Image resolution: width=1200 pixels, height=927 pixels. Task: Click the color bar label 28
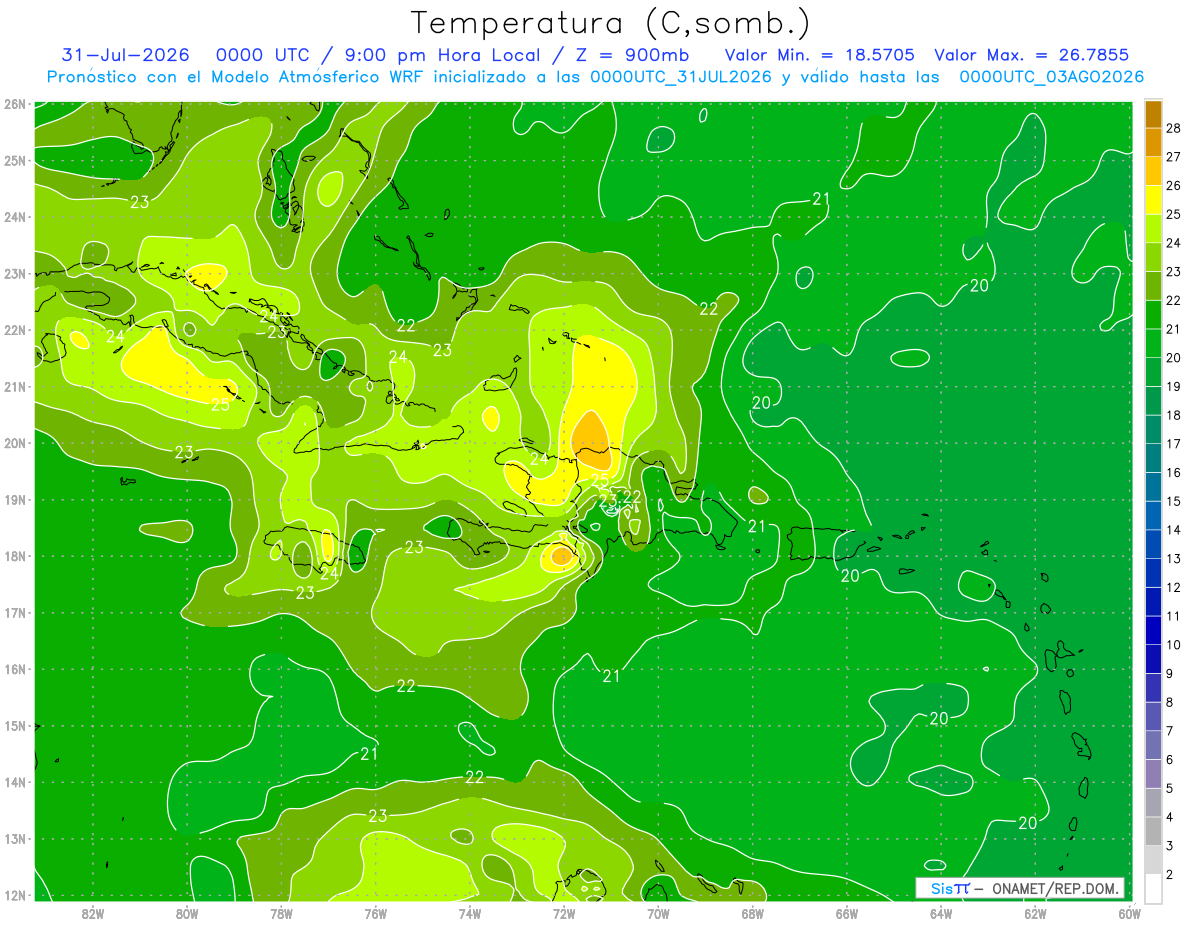click(1173, 127)
